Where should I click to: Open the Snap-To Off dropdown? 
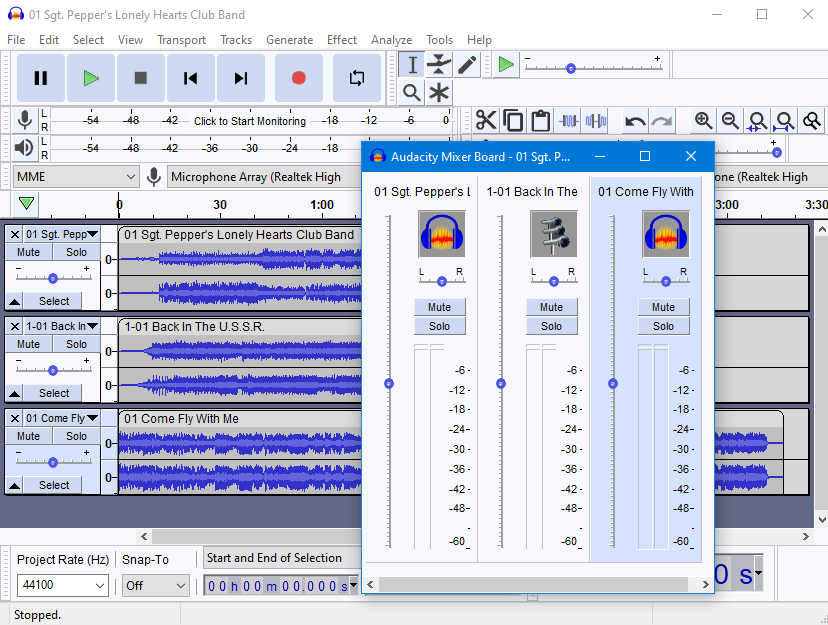click(x=155, y=585)
